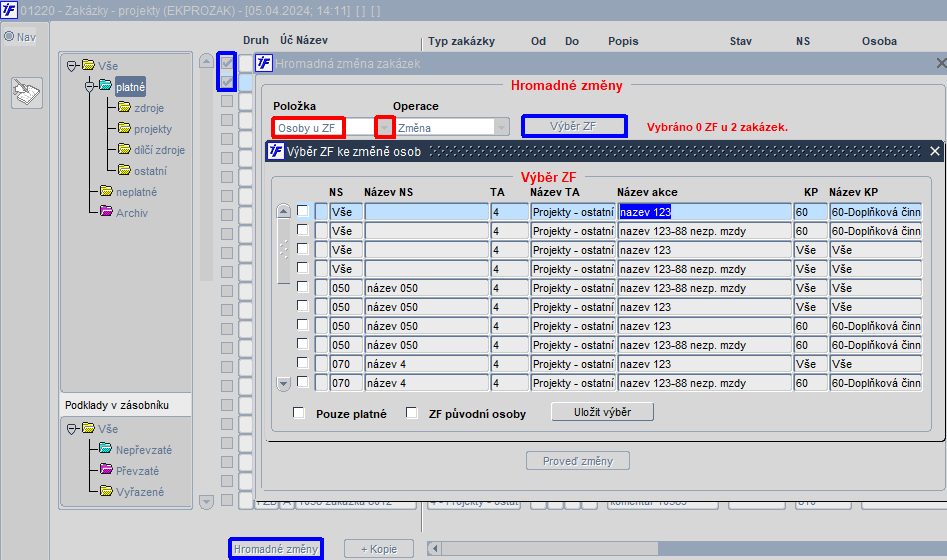Click the Výběr ZF list scrollbar thumb
The height and width of the screenshot is (560, 947).
pyautogui.click(x=283, y=251)
